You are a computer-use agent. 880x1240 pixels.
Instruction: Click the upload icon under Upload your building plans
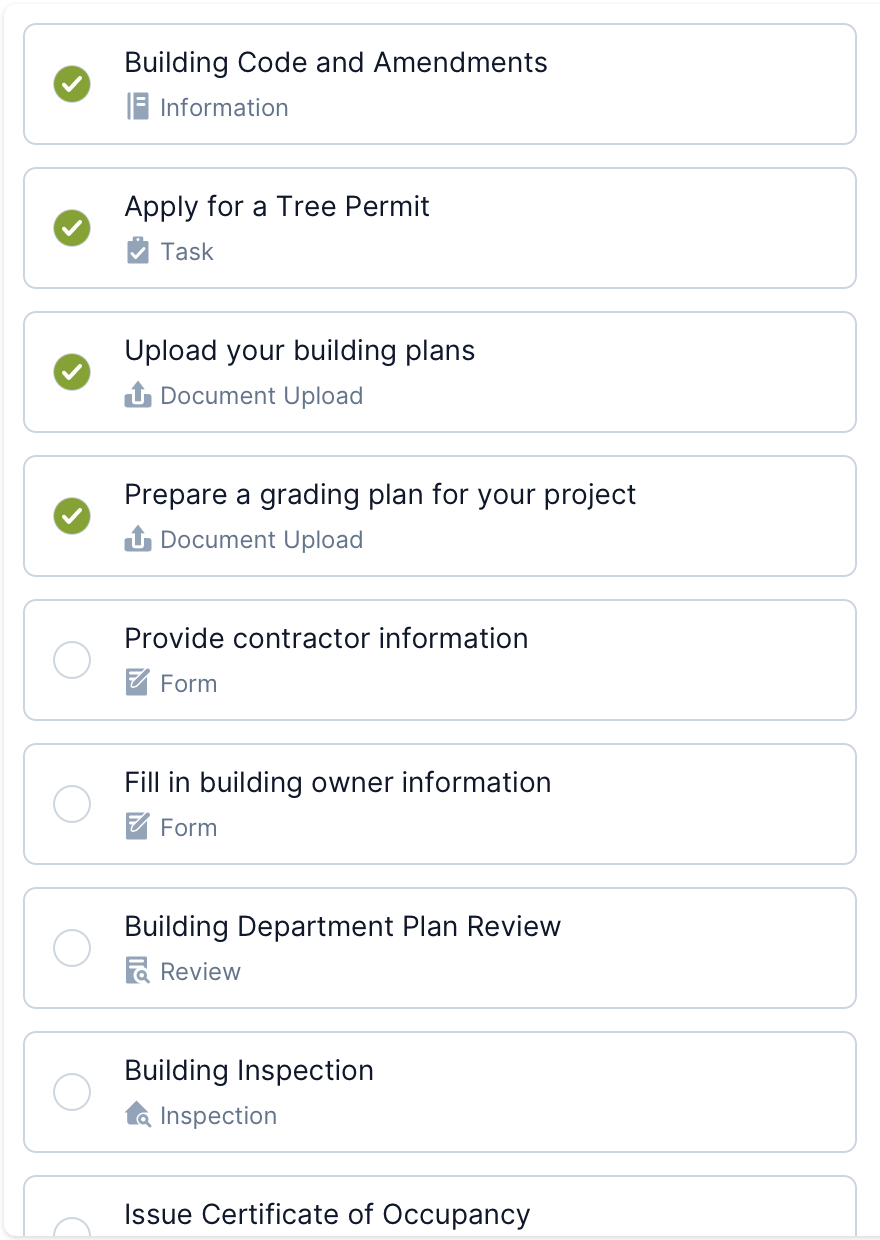(x=137, y=395)
